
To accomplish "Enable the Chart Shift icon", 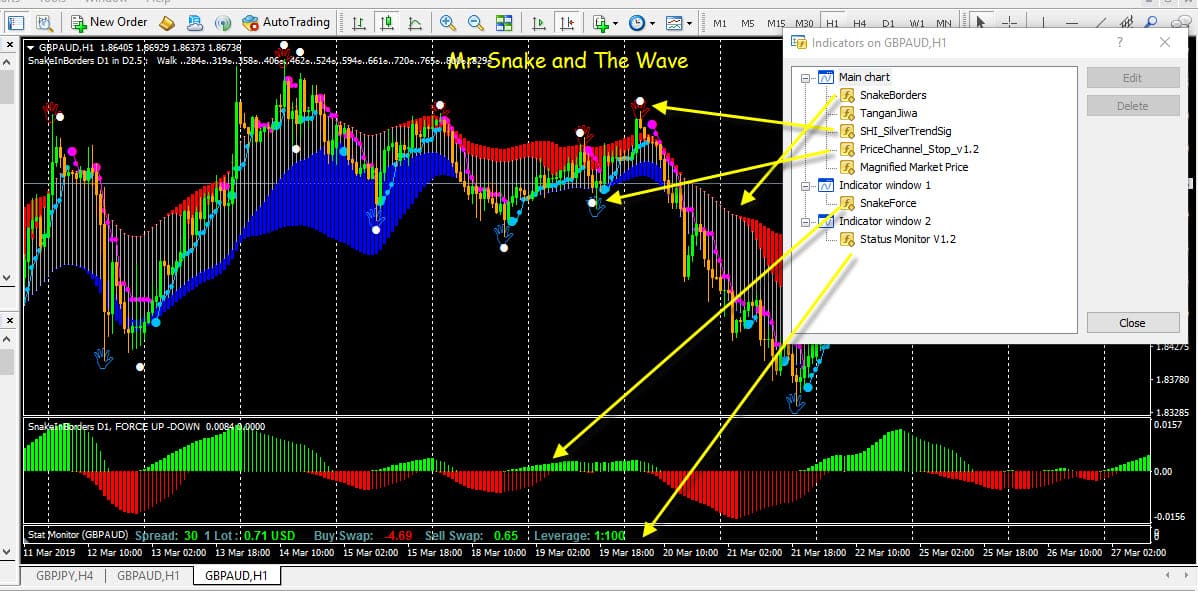I will pos(568,22).
